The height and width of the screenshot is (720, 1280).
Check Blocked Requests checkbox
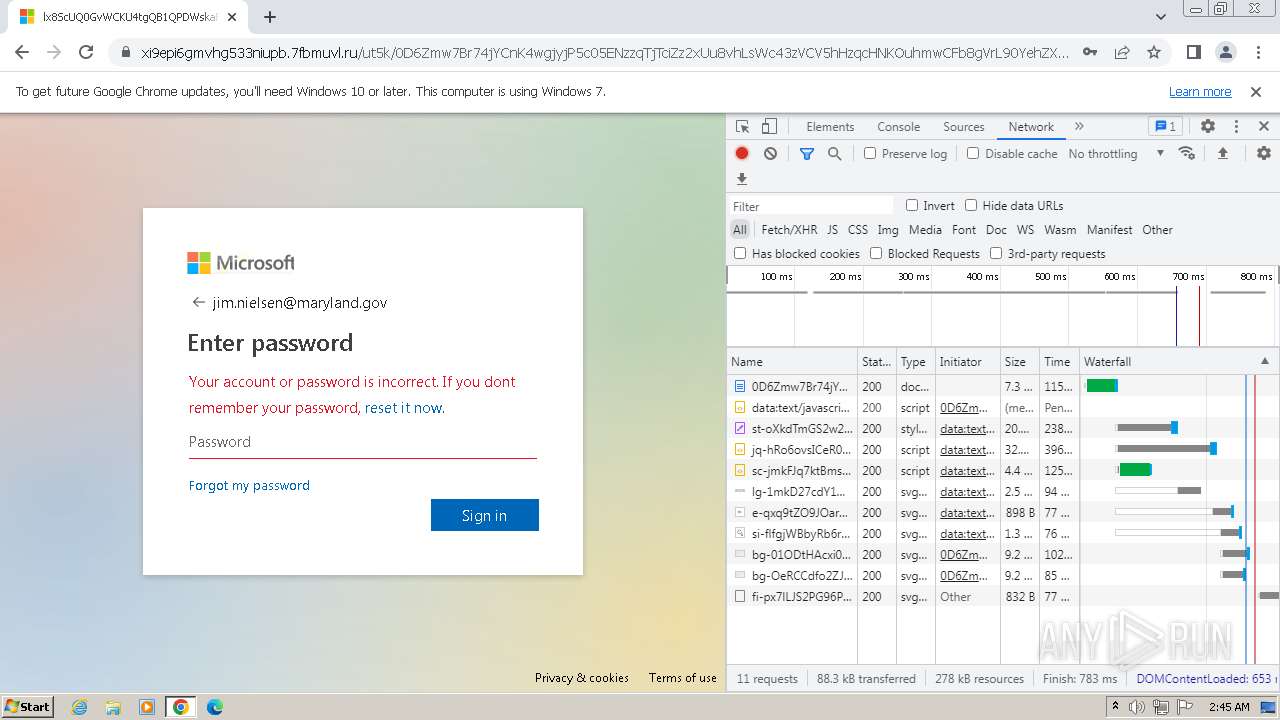coord(876,253)
